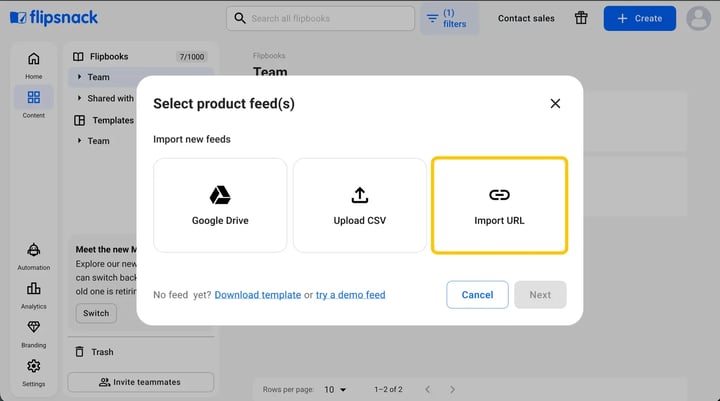Go to the next page arrow
Image resolution: width=720 pixels, height=401 pixels.
tap(452, 390)
